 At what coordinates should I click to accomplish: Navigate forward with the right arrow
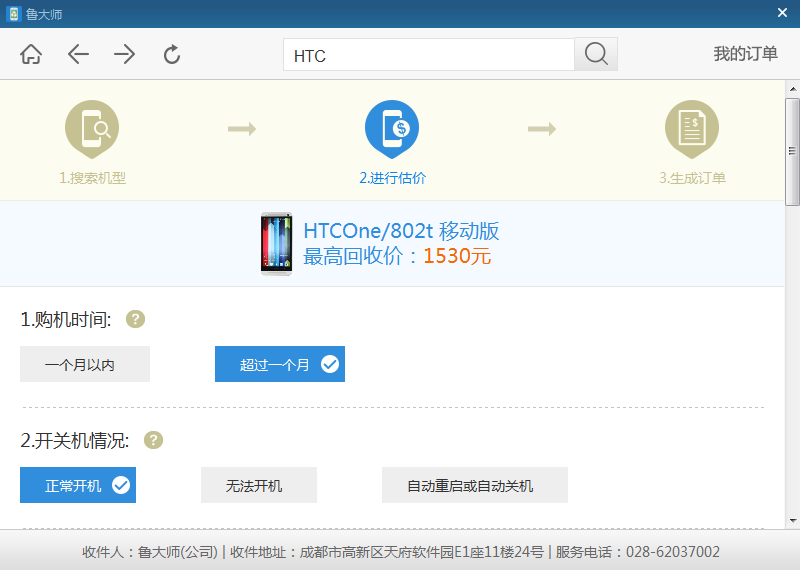(x=124, y=54)
